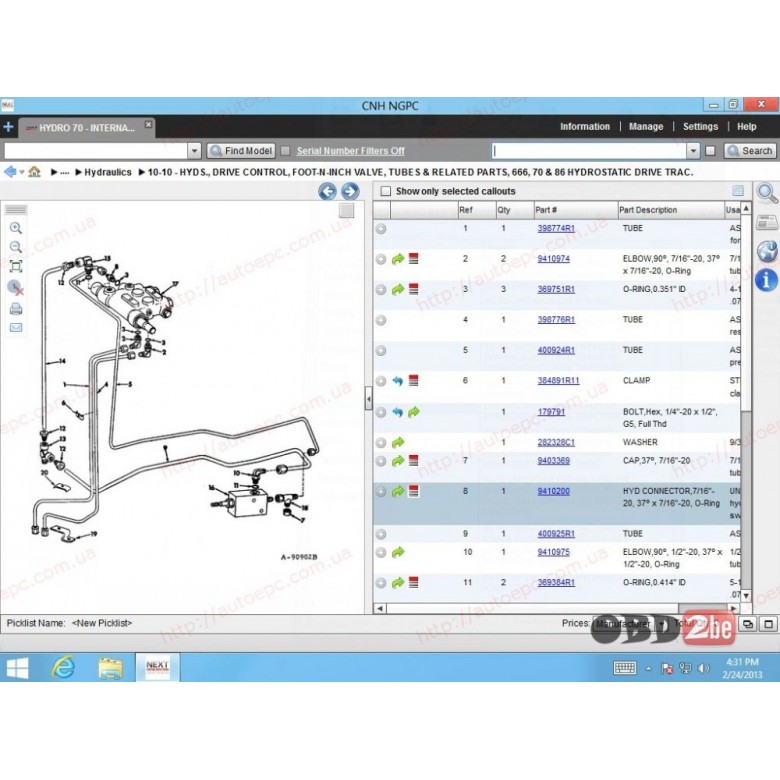Open new tab with plus icon
The width and height of the screenshot is (780, 780).
click(x=8, y=127)
